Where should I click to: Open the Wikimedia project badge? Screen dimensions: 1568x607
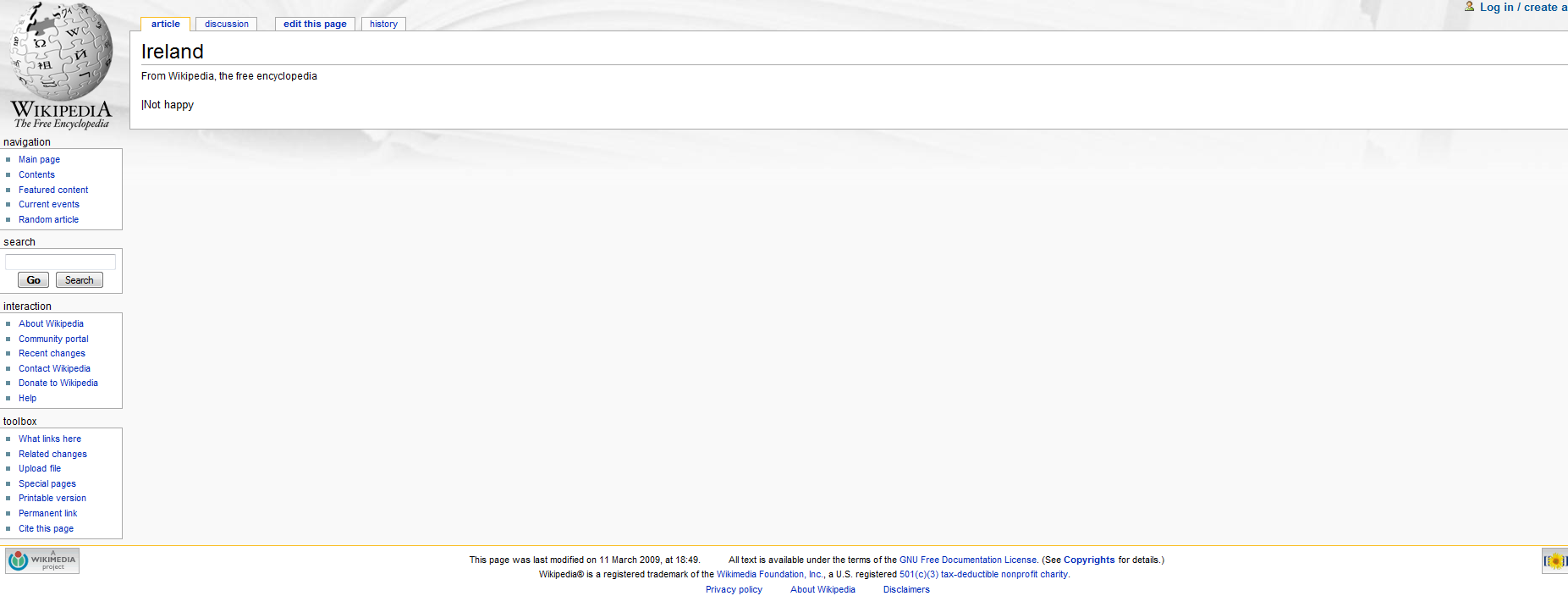coord(42,560)
